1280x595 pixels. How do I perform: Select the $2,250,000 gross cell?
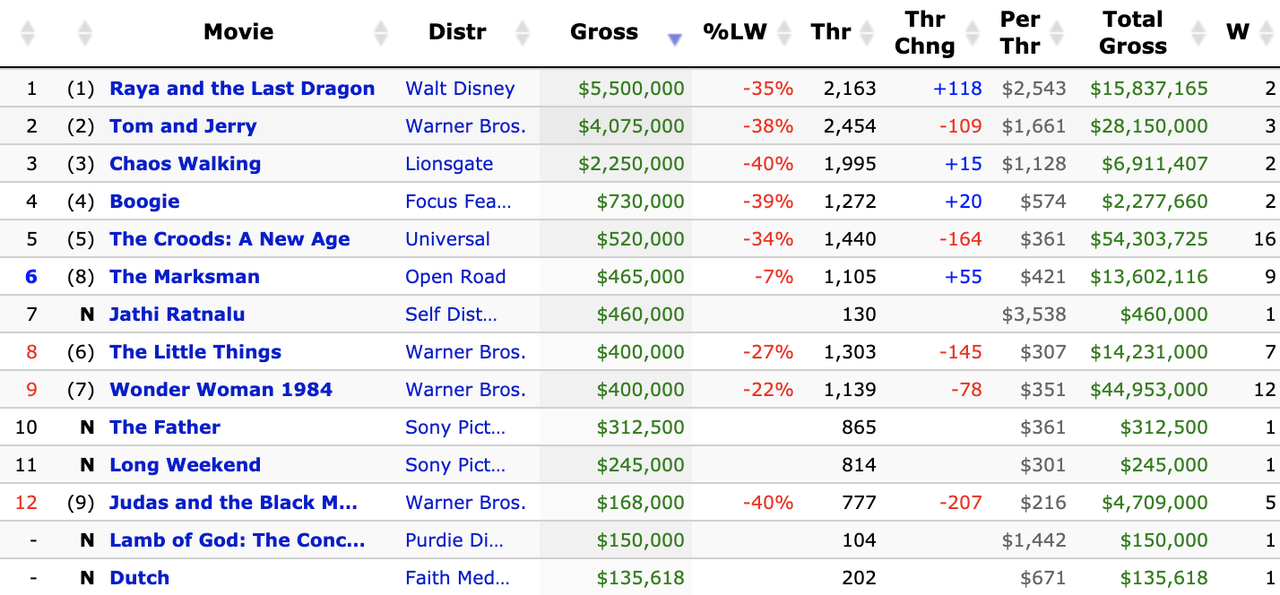pos(631,164)
